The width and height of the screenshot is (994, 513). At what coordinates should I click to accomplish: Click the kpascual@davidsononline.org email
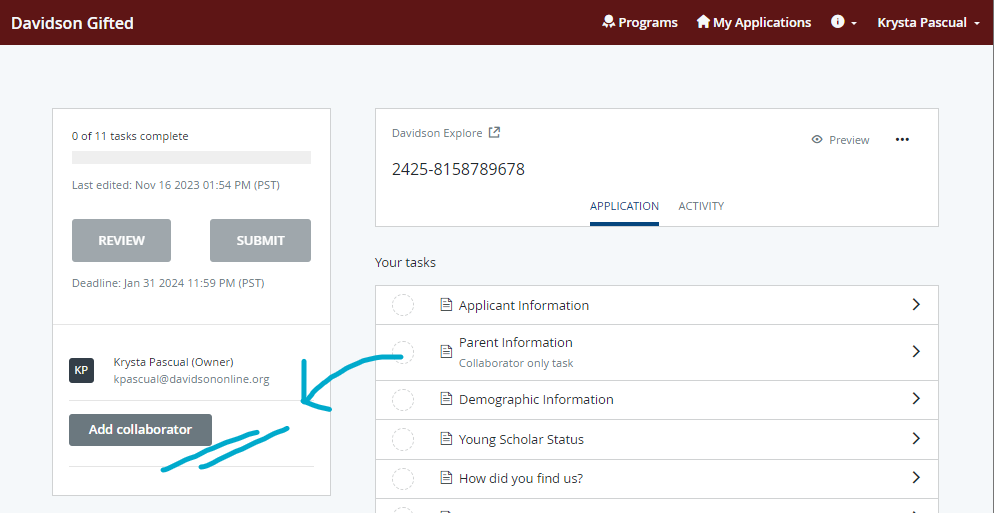191,379
